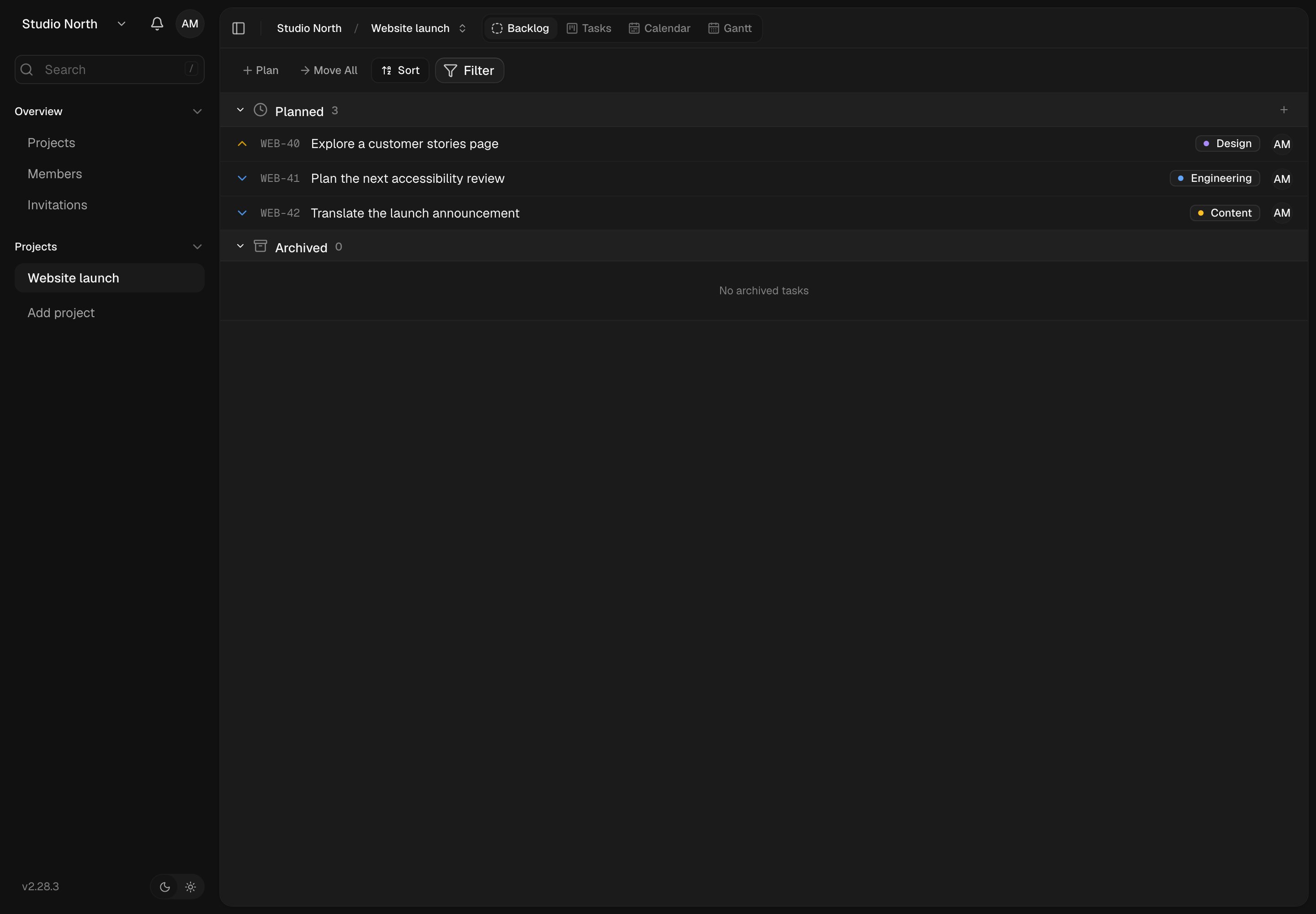Switch to the Gantt tab
The width and height of the screenshot is (1316, 914).
(730, 28)
